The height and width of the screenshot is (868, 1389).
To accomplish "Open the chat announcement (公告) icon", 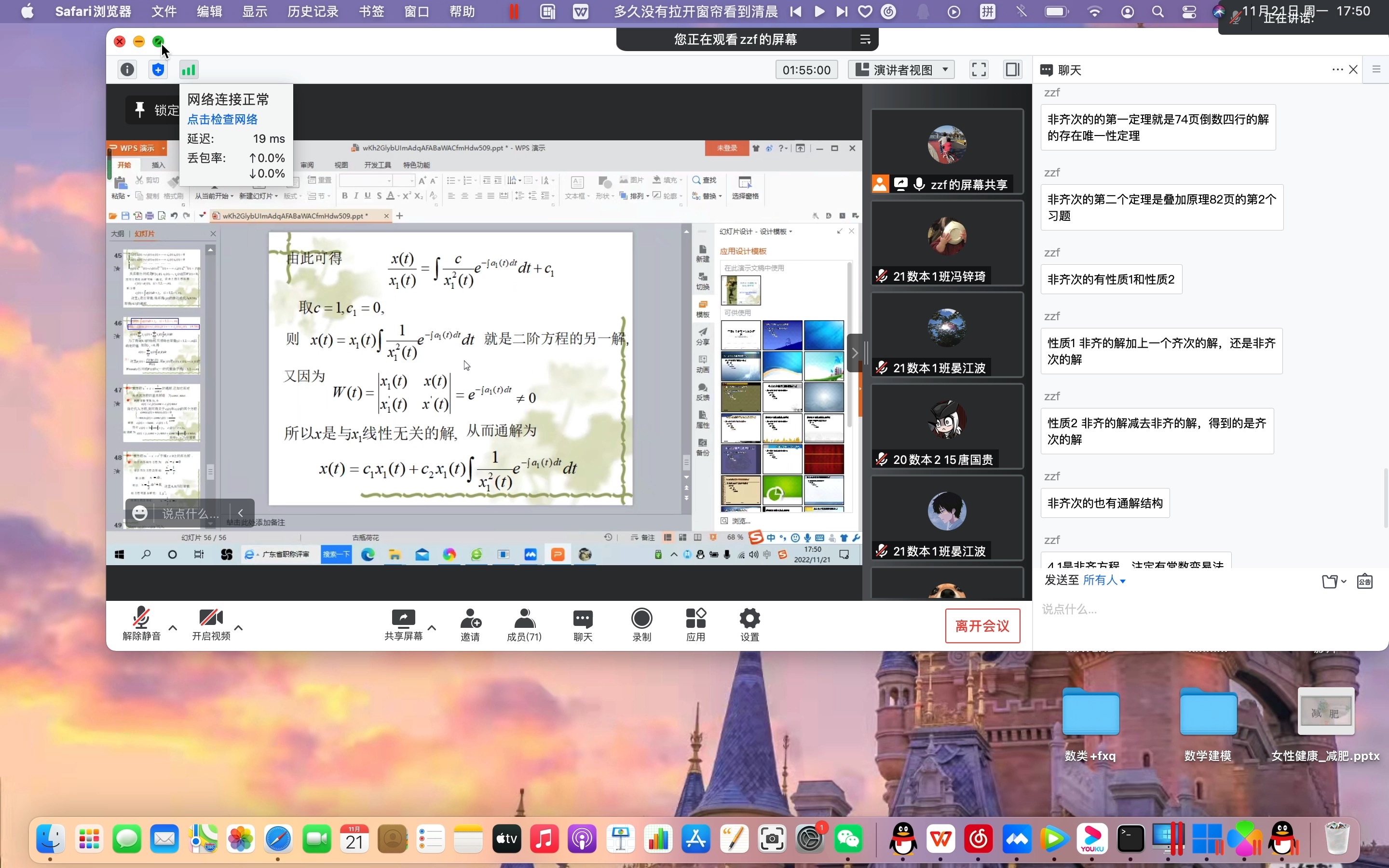I will click(1364, 581).
